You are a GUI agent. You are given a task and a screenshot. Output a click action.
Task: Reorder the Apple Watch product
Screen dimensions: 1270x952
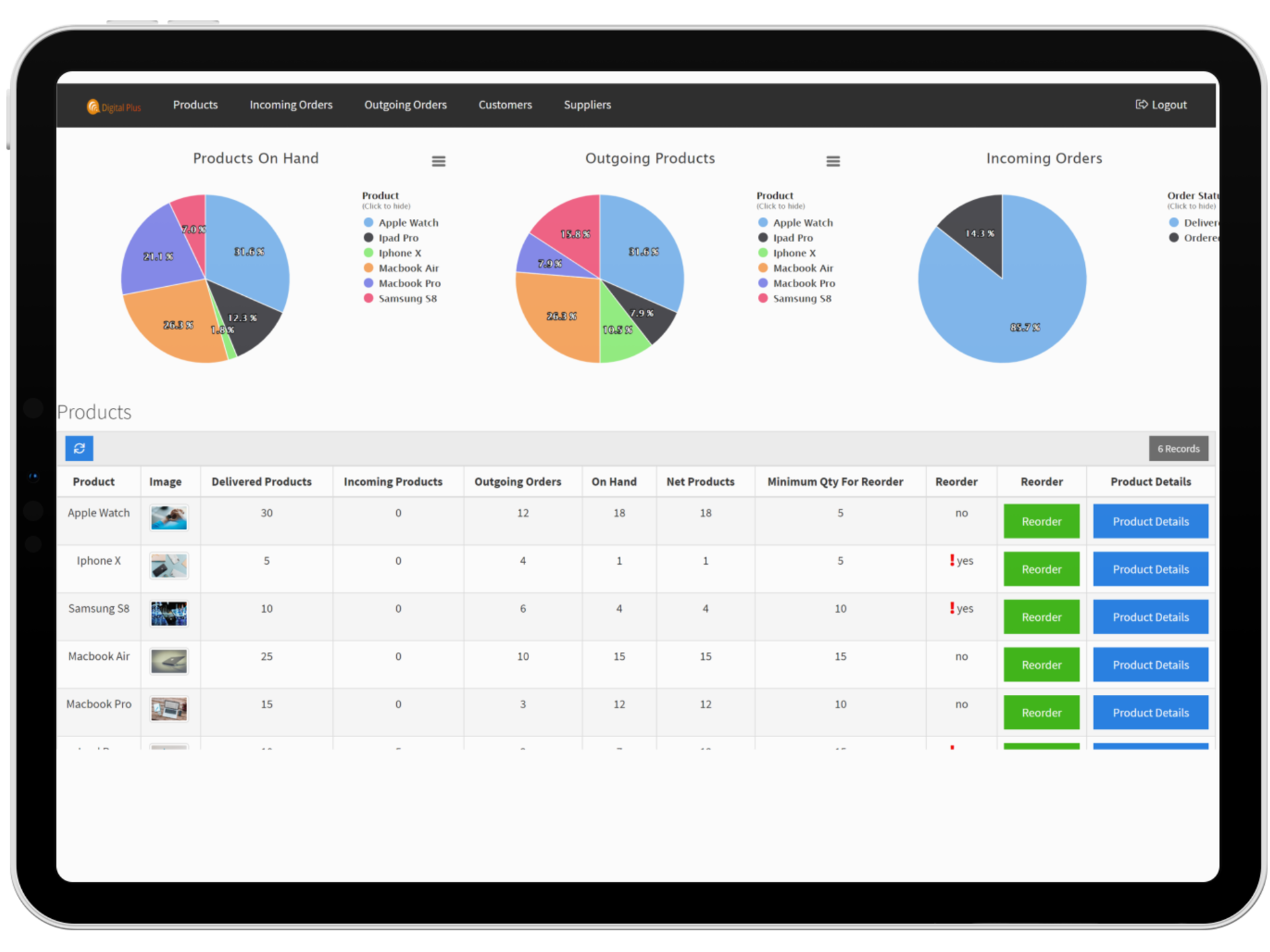(x=1040, y=522)
